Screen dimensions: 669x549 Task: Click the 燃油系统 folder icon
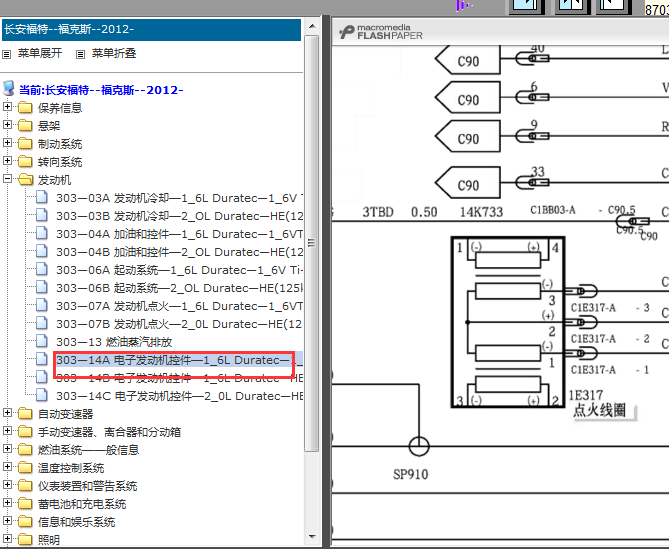pyautogui.click(x=25, y=450)
